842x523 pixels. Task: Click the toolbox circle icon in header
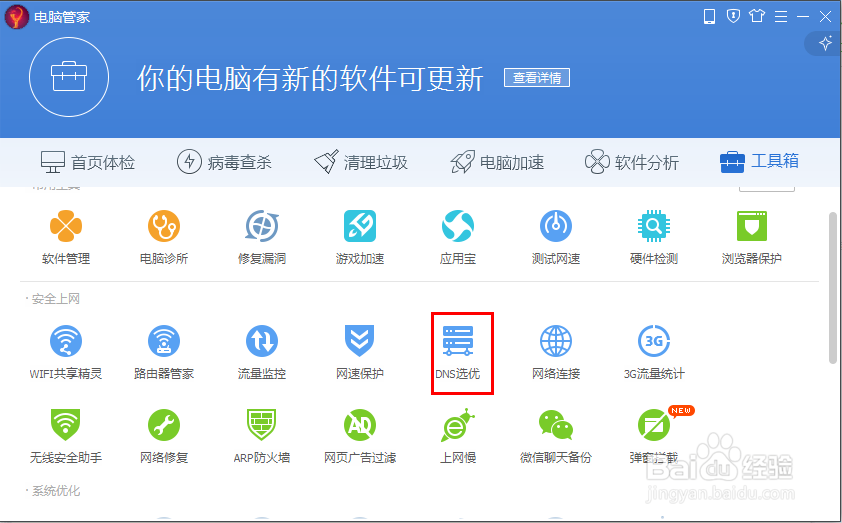click(x=69, y=77)
